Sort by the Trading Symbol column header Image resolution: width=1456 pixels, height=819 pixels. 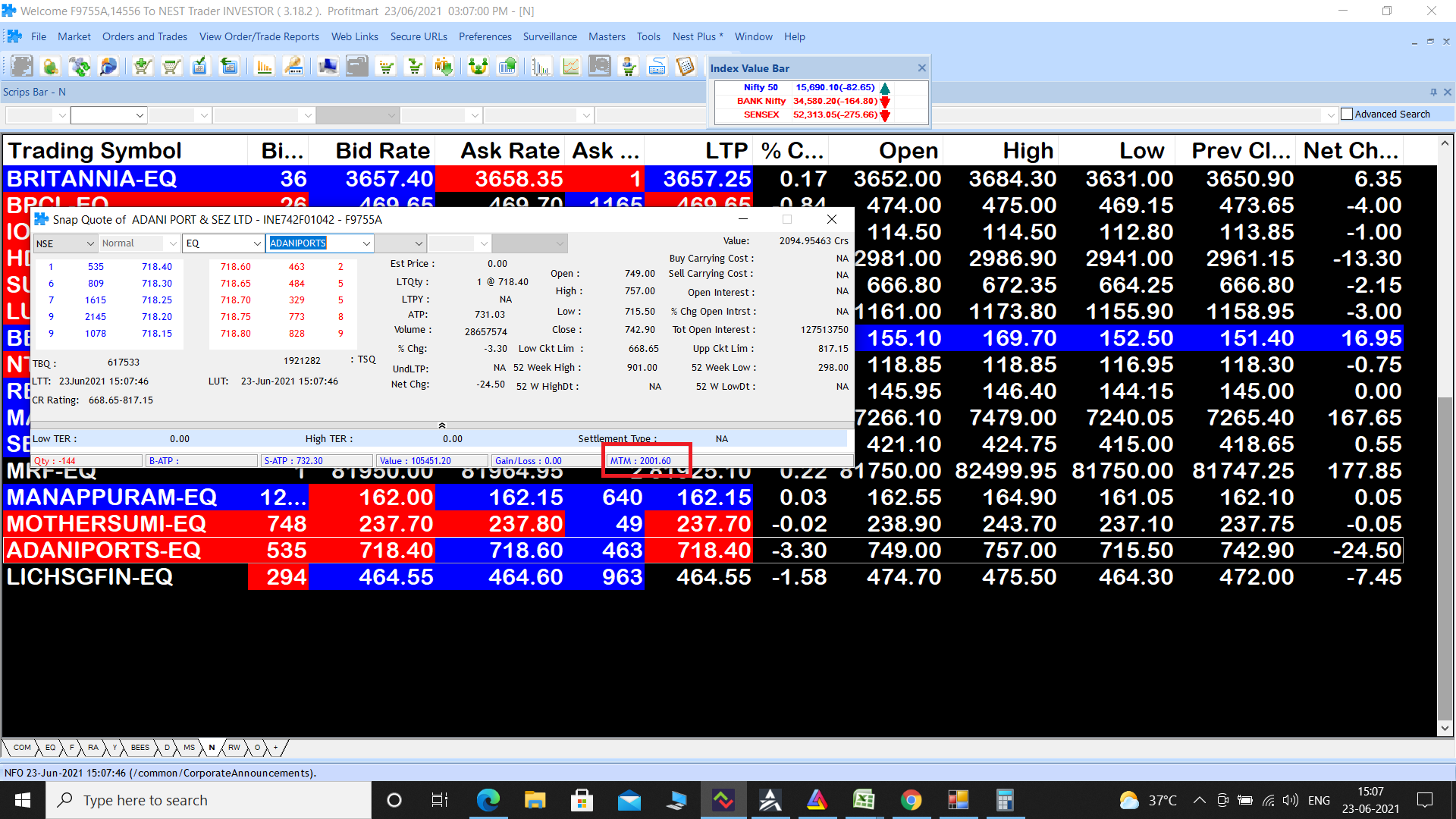[126, 151]
